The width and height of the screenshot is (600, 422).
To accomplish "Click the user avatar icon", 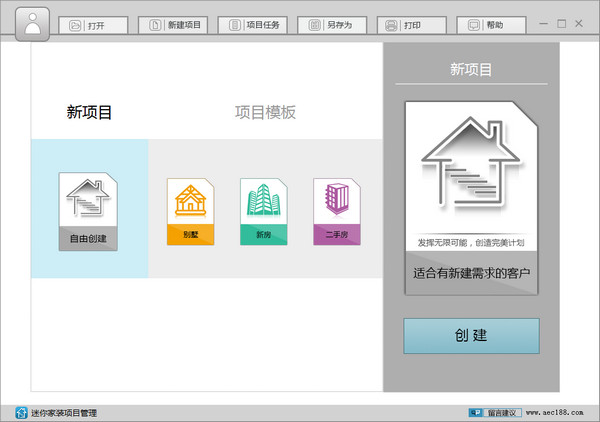I will point(33,24).
